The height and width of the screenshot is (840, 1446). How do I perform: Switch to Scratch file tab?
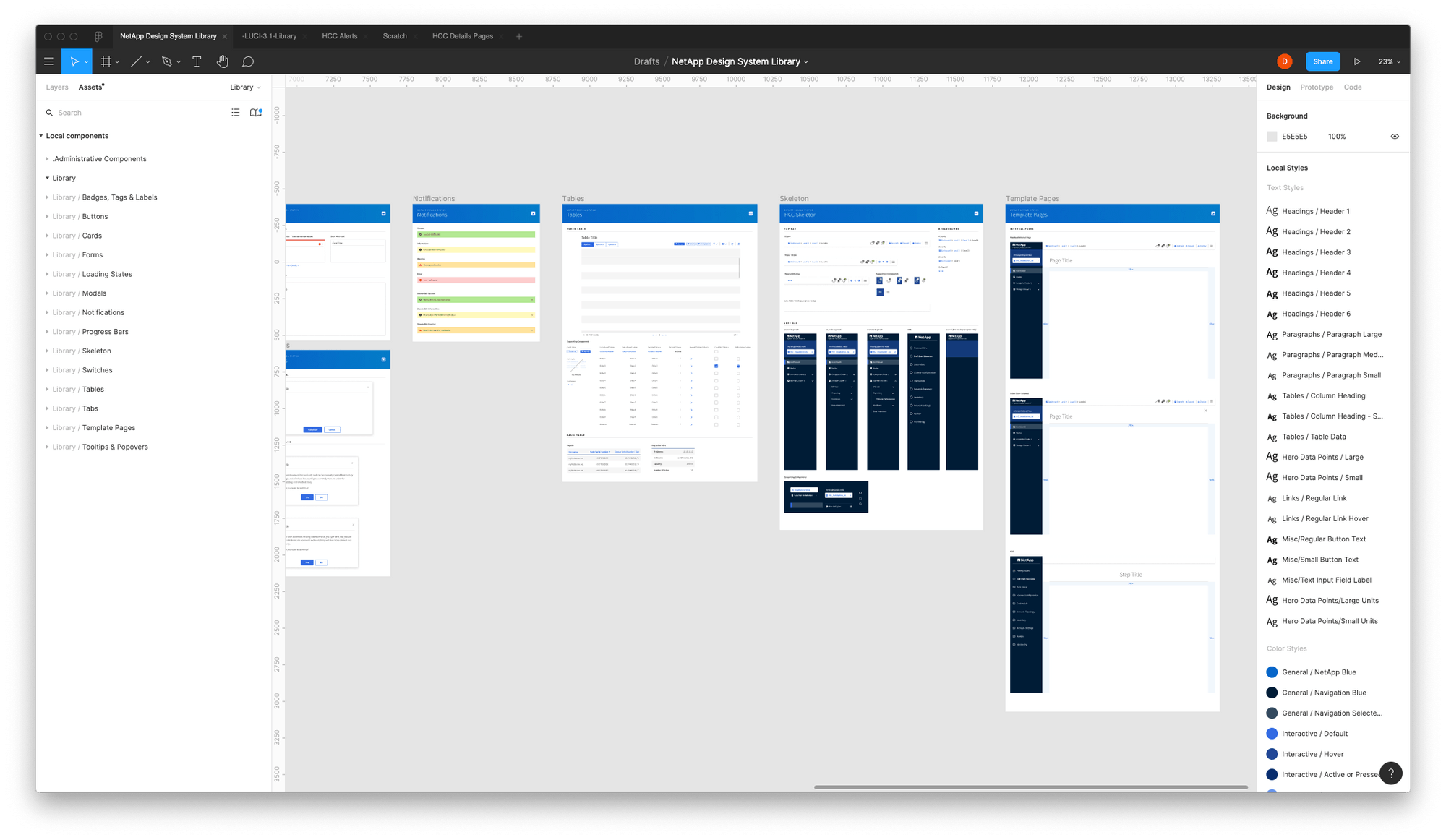[395, 36]
